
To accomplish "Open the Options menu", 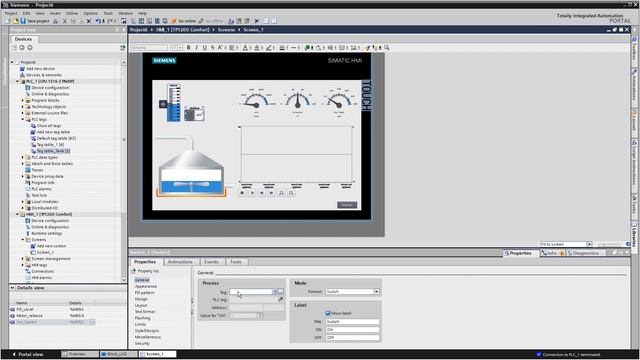I will coord(91,13).
